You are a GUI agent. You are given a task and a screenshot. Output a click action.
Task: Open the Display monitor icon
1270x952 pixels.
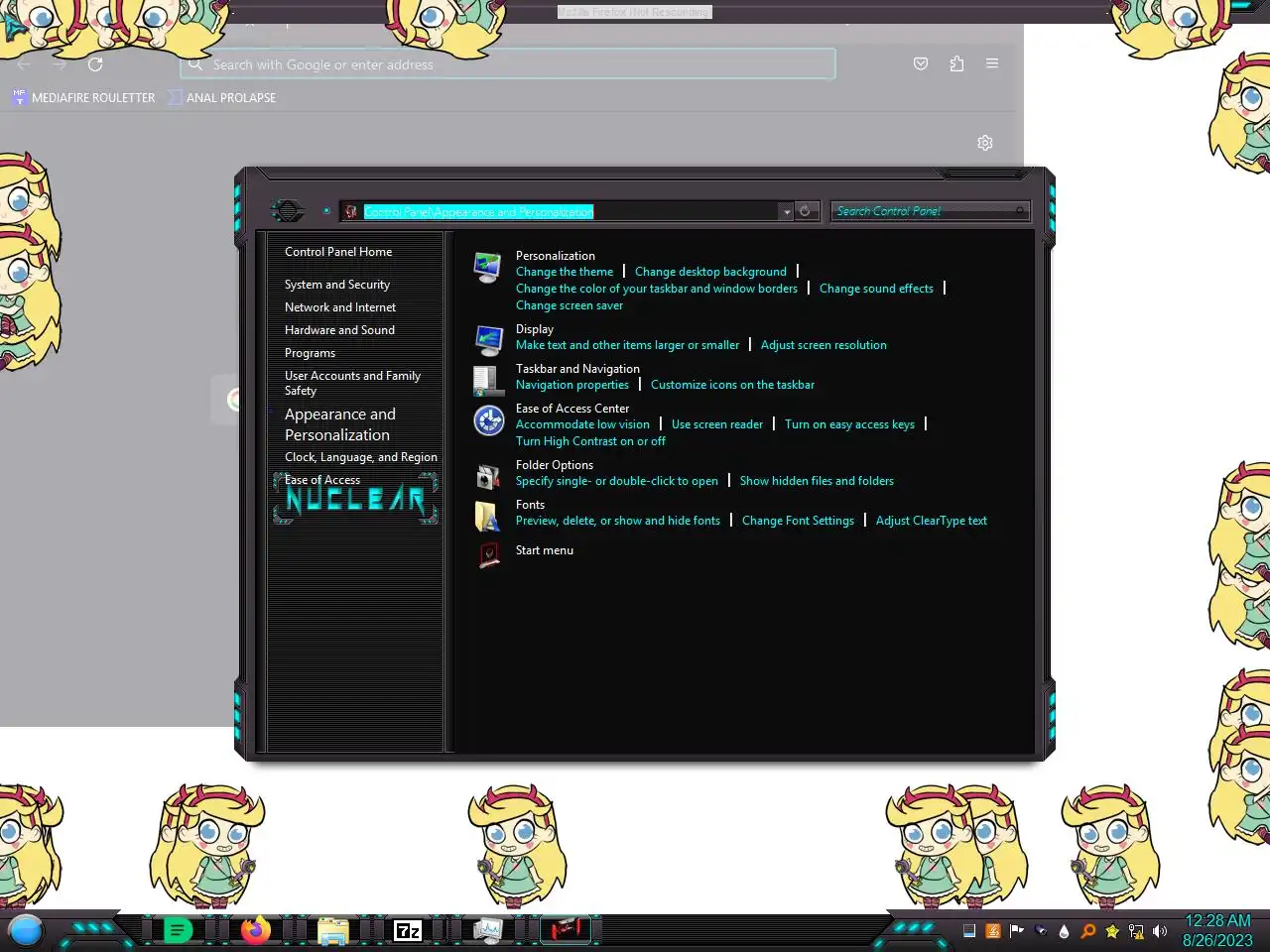point(488,340)
